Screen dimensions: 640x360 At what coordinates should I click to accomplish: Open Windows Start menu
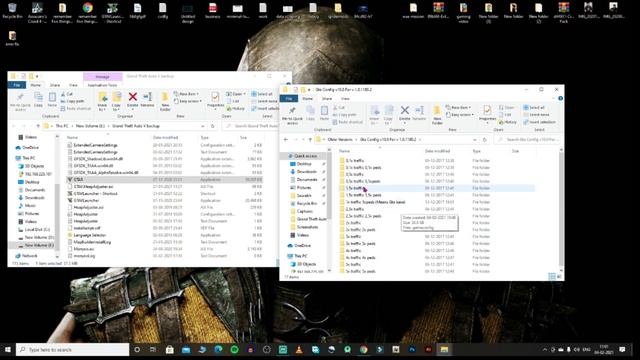pyautogui.click(x=8, y=350)
